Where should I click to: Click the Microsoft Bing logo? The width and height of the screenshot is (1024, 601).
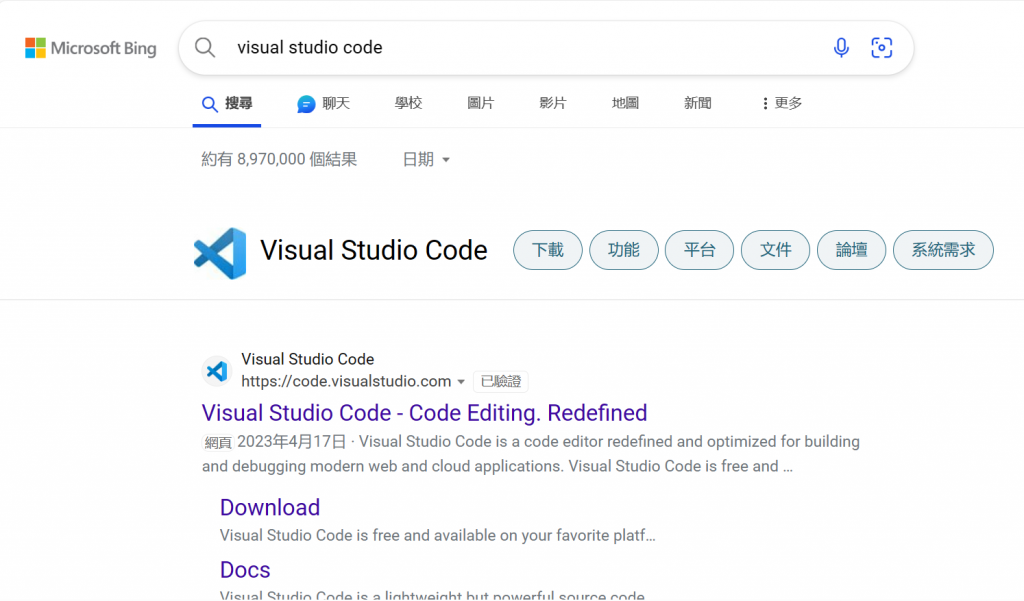(91, 48)
